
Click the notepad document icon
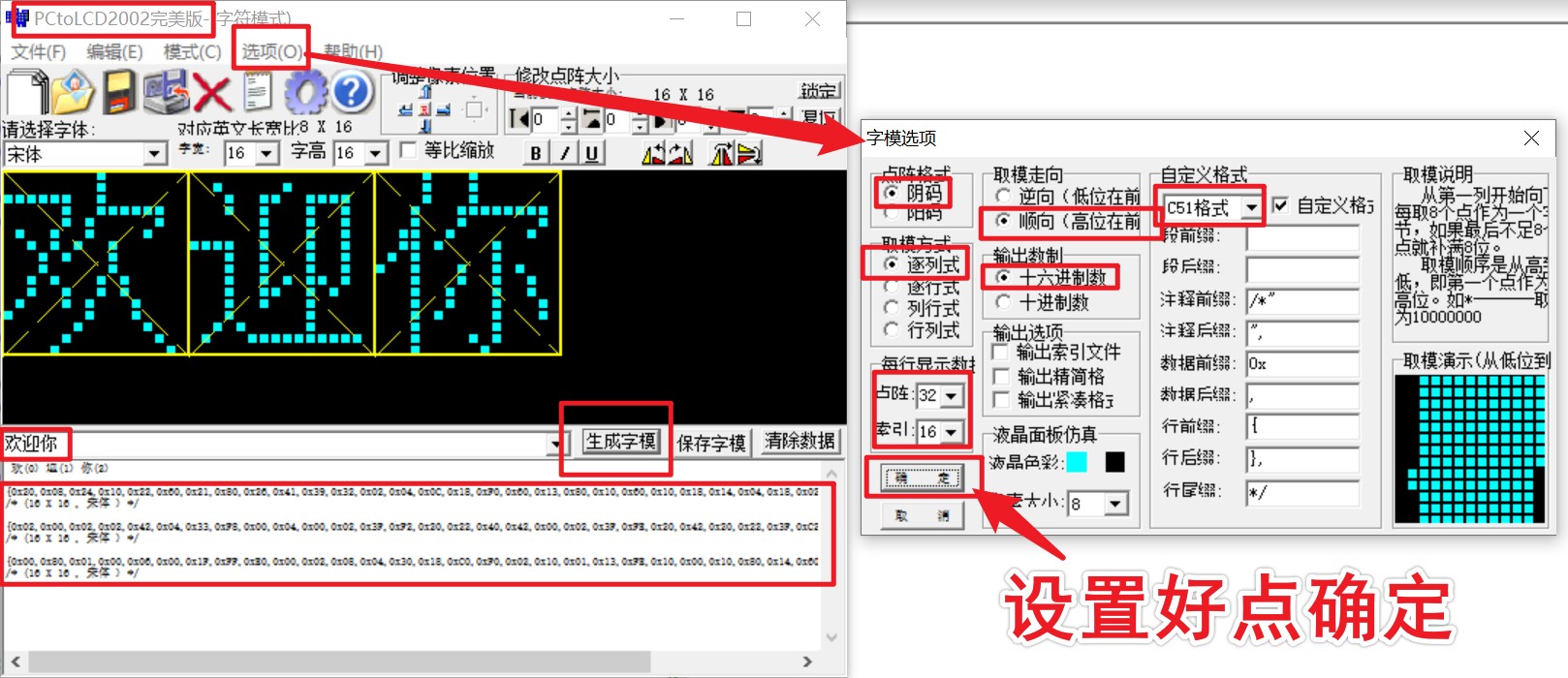258,92
